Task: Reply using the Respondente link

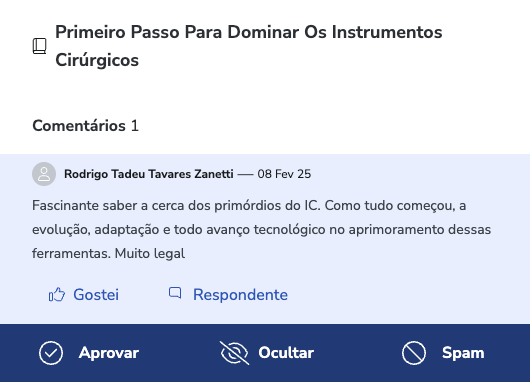Action: [x=240, y=294]
